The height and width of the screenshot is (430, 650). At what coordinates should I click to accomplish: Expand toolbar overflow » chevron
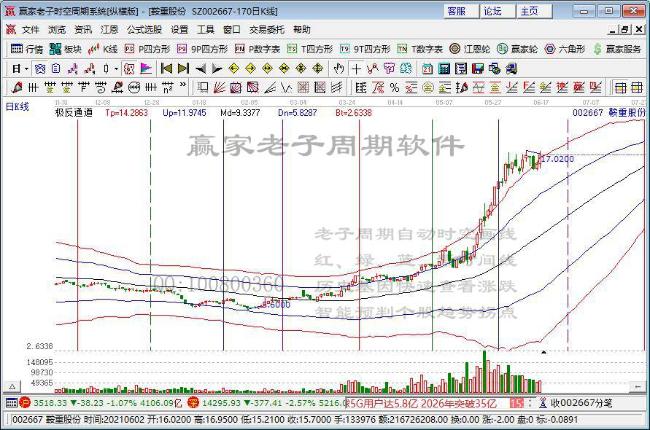(x=183, y=85)
